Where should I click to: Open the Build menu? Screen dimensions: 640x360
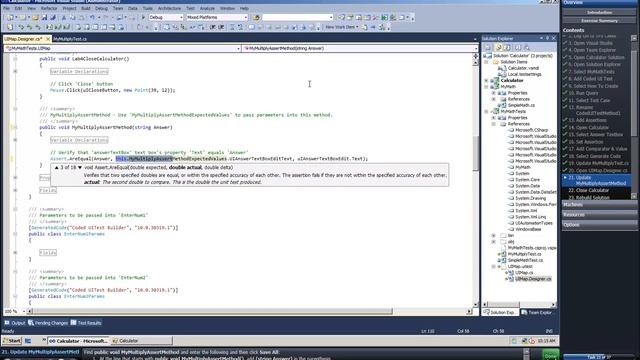pyautogui.click(x=86, y=8)
